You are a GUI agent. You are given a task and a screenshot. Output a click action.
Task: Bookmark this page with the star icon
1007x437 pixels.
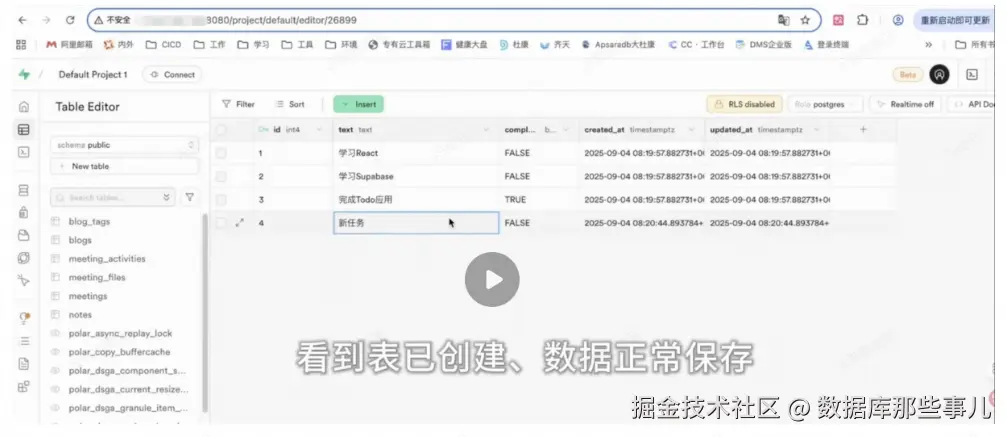click(x=805, y=20)
